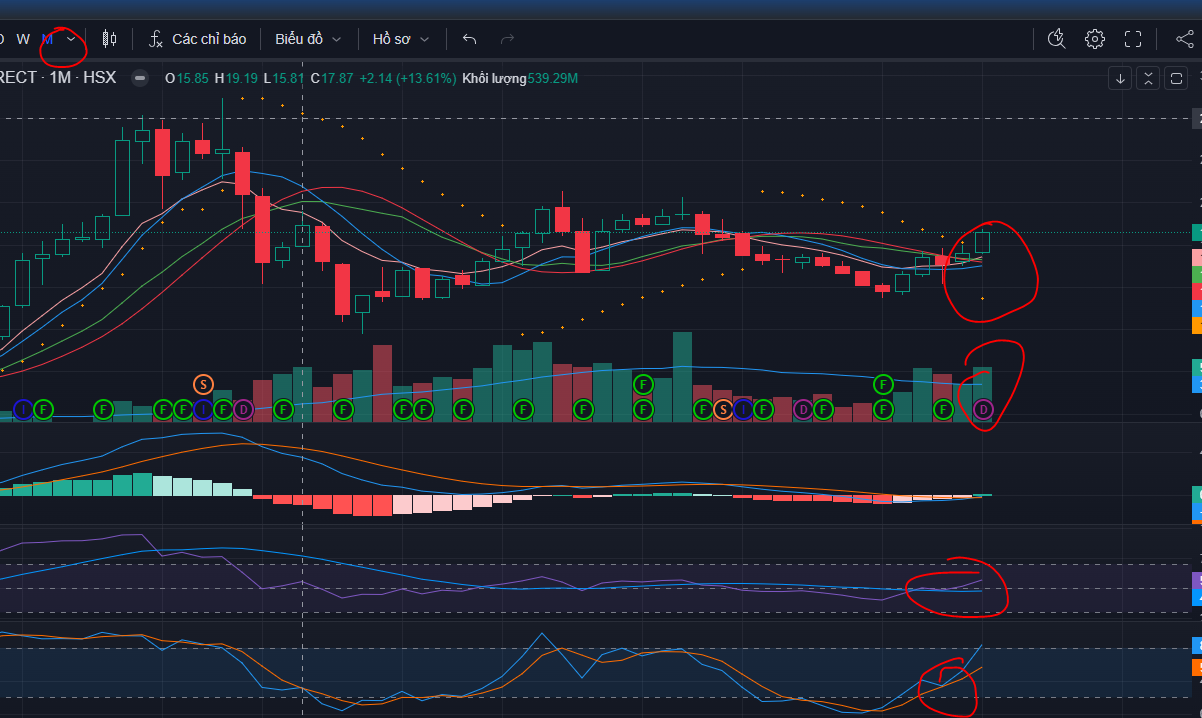Click the close value 17.87
Image resolution: width=1202 pixels, height=718 pixels.
click(339, 78)
